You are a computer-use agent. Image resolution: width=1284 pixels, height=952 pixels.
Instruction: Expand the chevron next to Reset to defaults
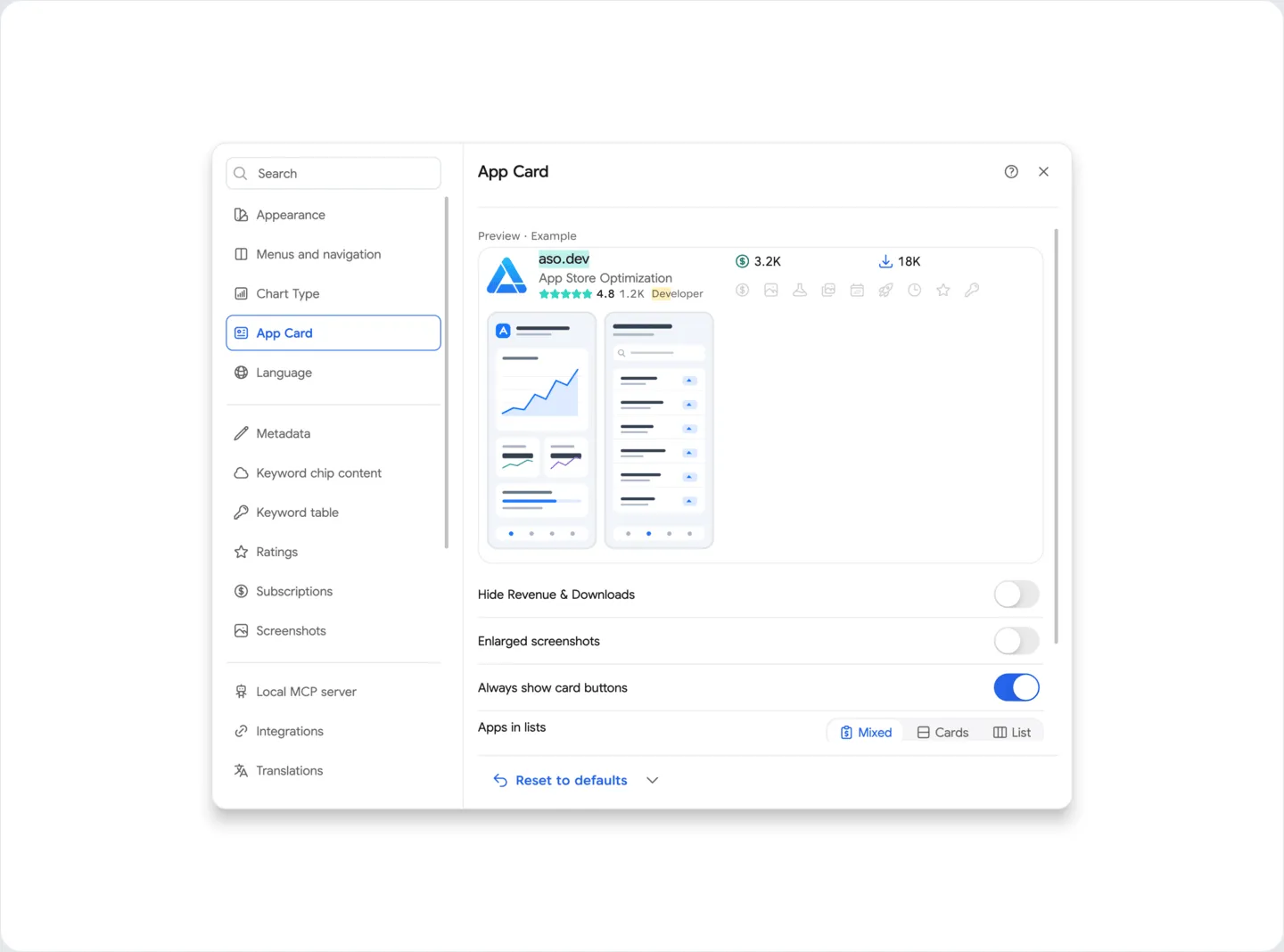tap(653, 780)
